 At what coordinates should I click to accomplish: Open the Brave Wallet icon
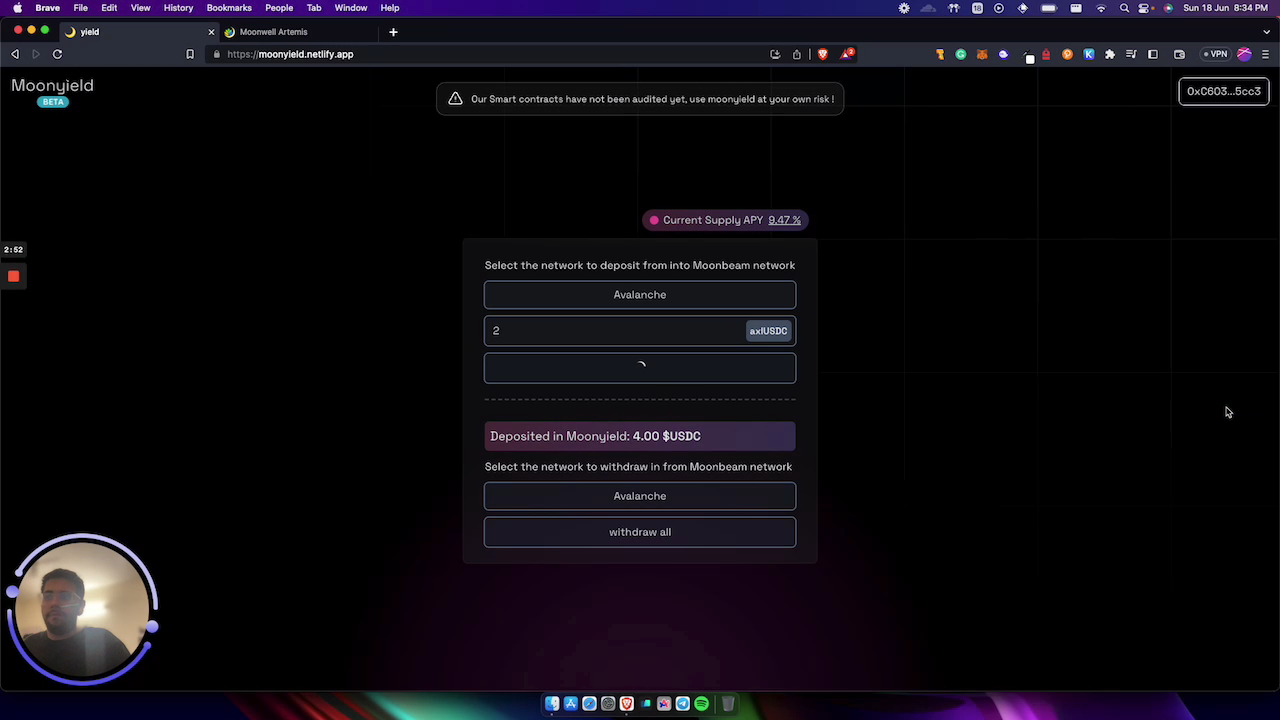pyautogui.click(x=1179, y=54)
